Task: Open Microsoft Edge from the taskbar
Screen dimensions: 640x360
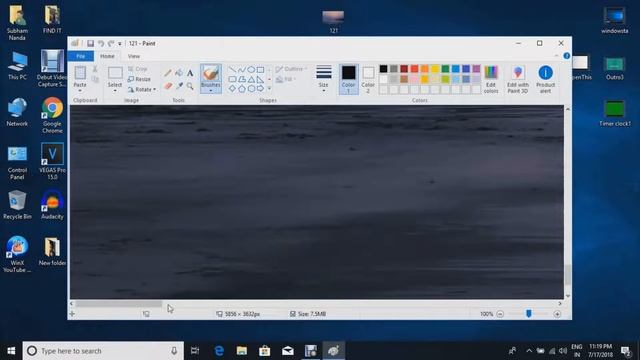Action: (x=219, y=351)
